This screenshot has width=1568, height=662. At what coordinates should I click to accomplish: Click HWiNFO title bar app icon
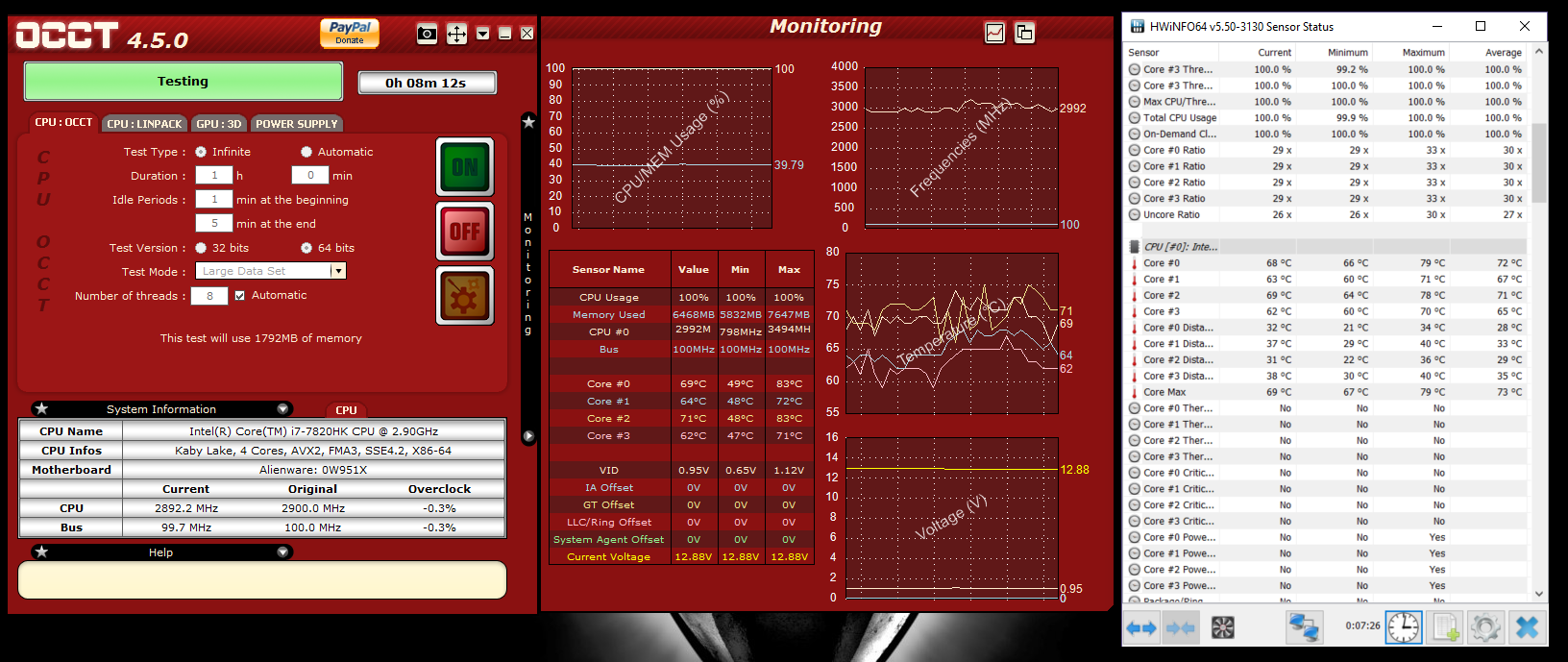click(x=1138, y=26)
